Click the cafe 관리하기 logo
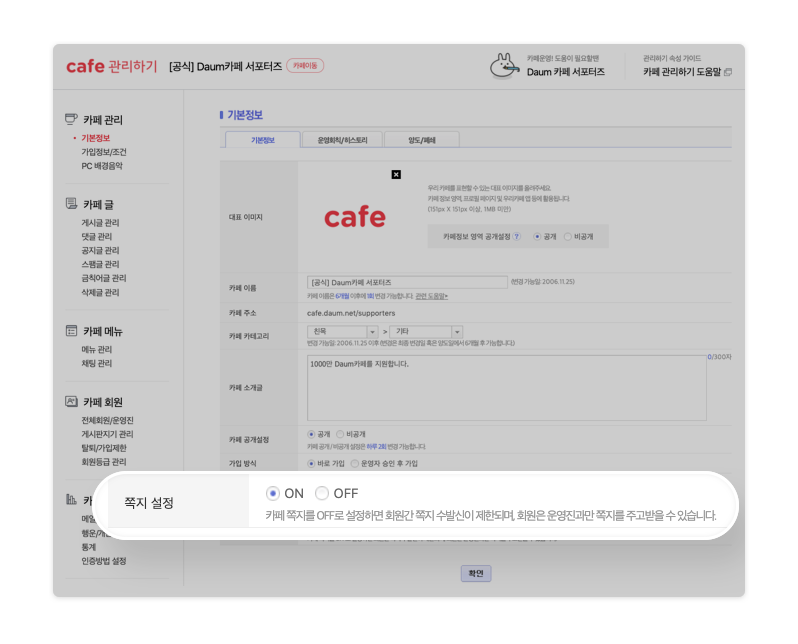 pyautogui.click(x=111, y=66)
